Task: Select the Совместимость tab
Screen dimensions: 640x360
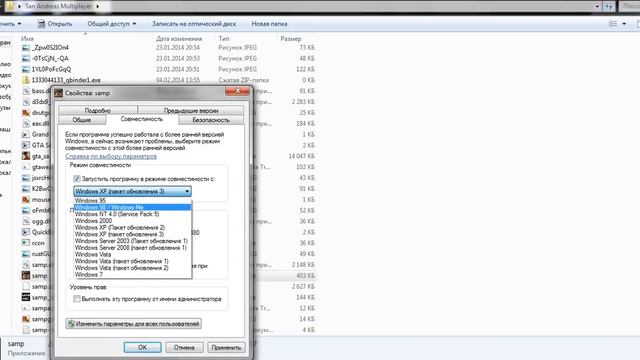Action: point(142,119)
